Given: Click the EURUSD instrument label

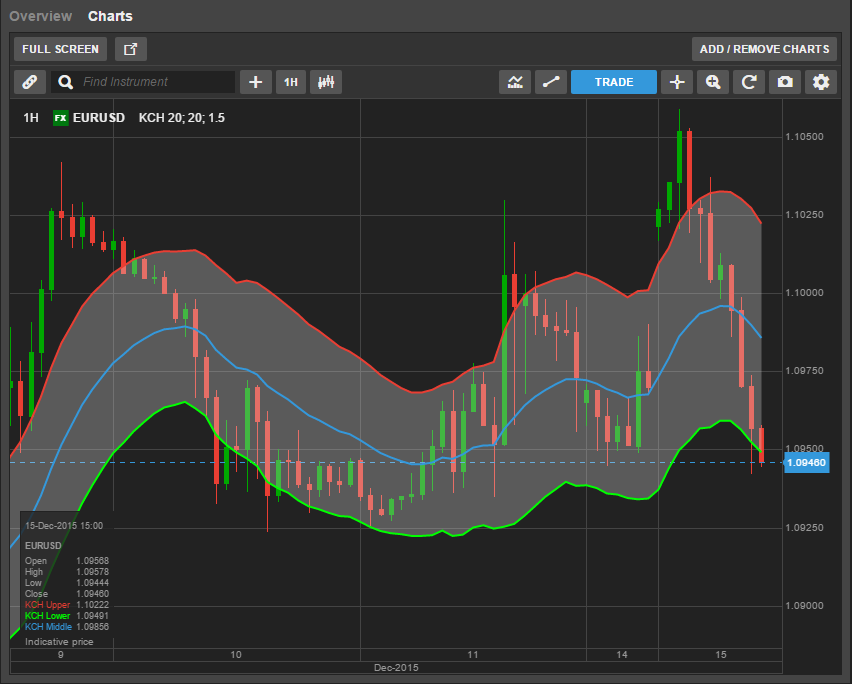Looking at the screenshot, I should tap(99, 118).
